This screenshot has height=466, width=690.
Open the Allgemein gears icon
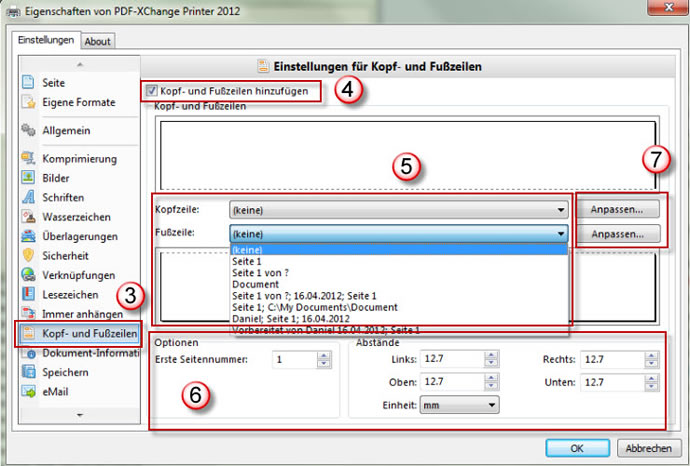click(x=28, y=130)
